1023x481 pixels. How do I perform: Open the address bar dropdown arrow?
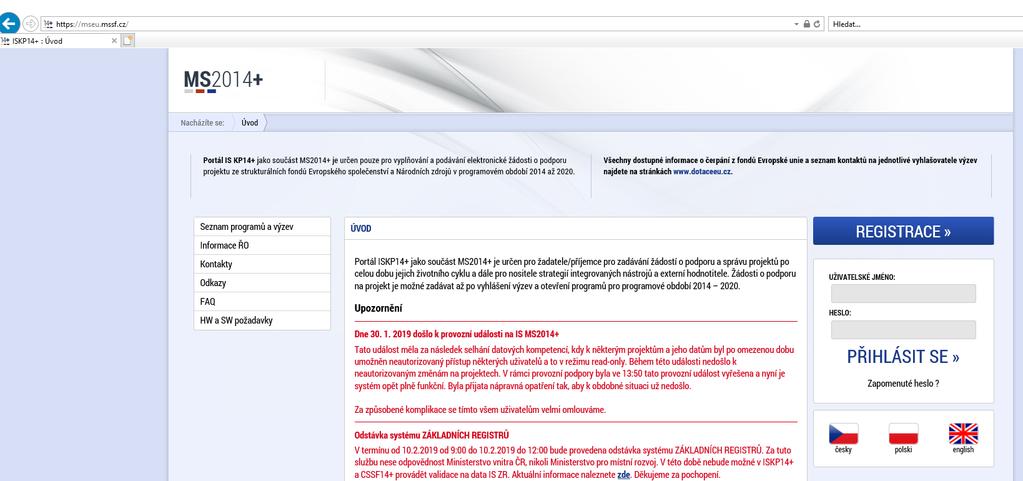(797, 24)
